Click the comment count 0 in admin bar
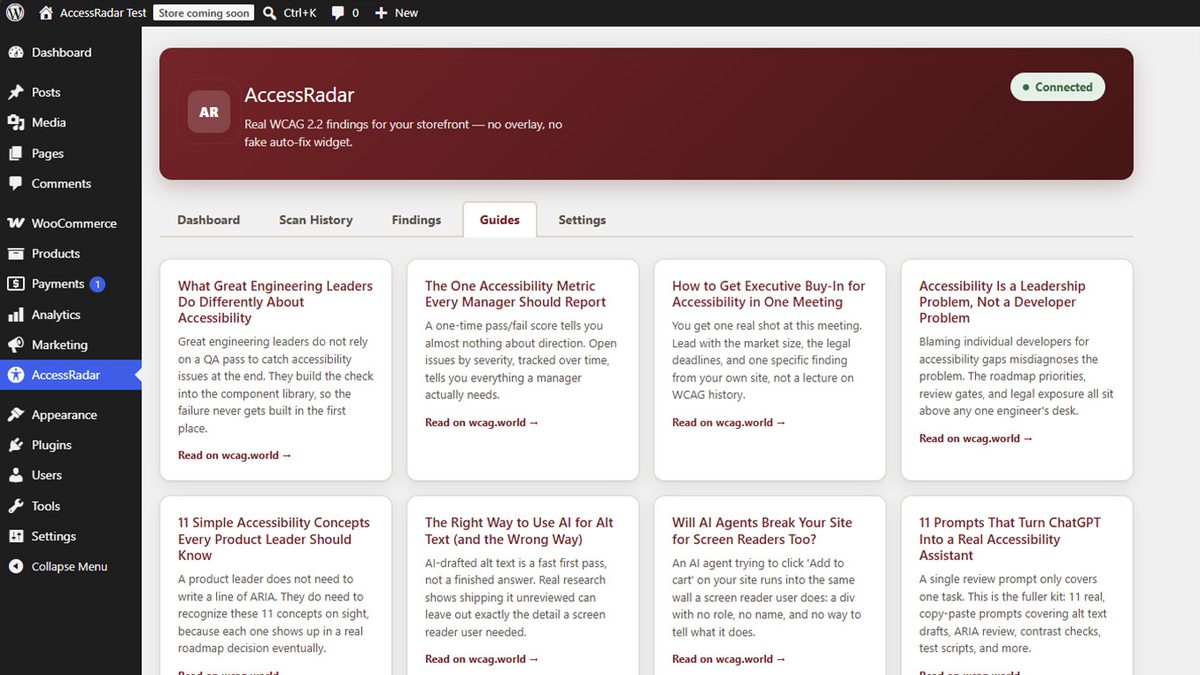Screen dimensions: 1200x675 [x=355, y=13]
